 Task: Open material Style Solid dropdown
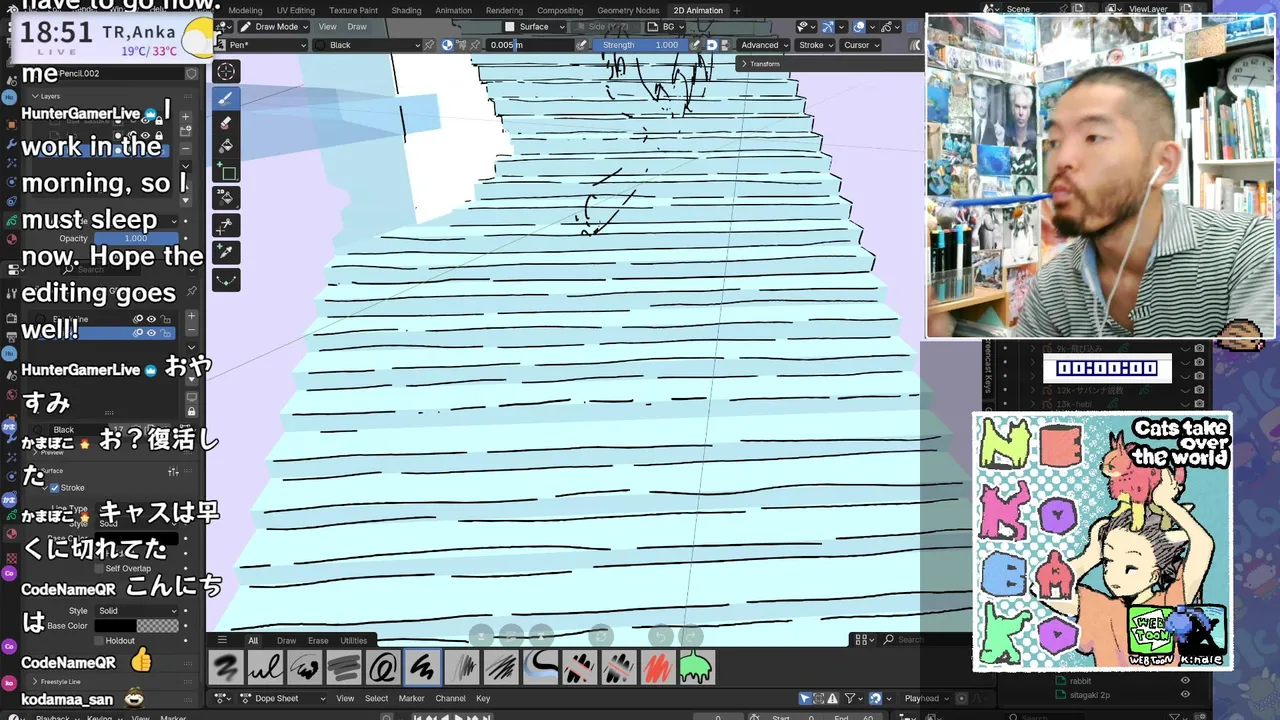pyautogui.click(x=137, y=611)
